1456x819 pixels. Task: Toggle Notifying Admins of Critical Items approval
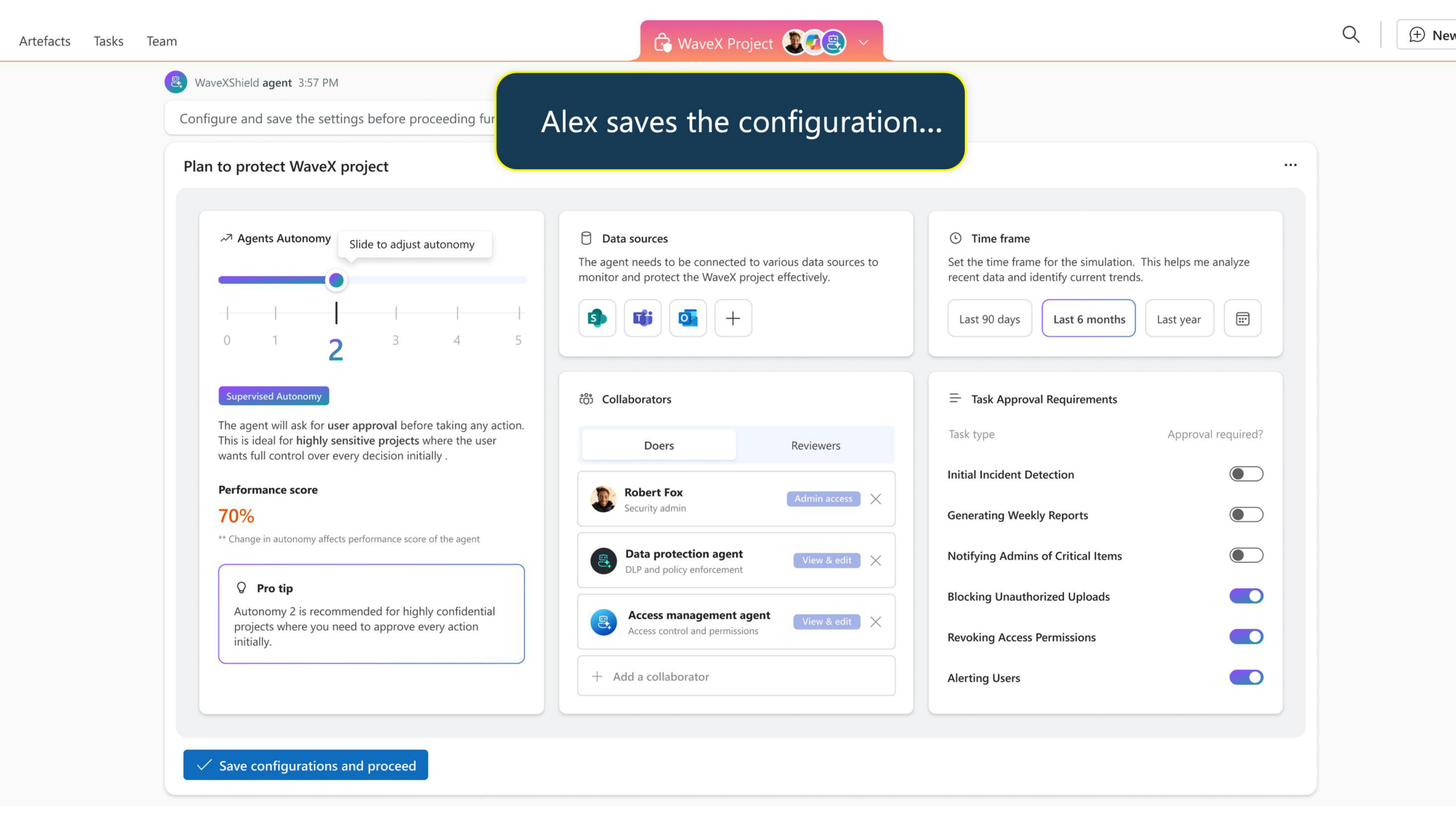pyautogui.click(x=1246, y=555)
